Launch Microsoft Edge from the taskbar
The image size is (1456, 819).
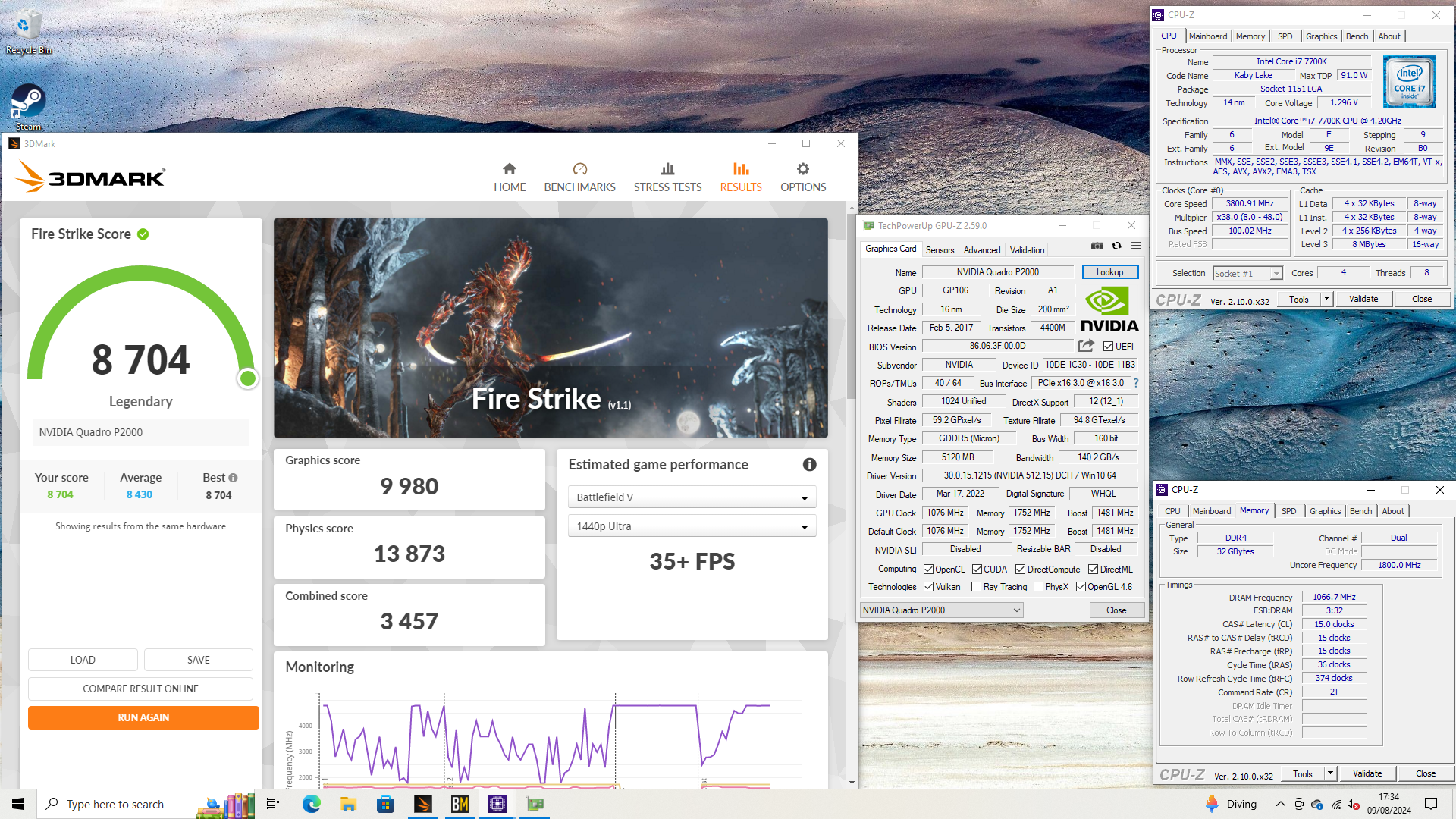(x=311, y=804)
